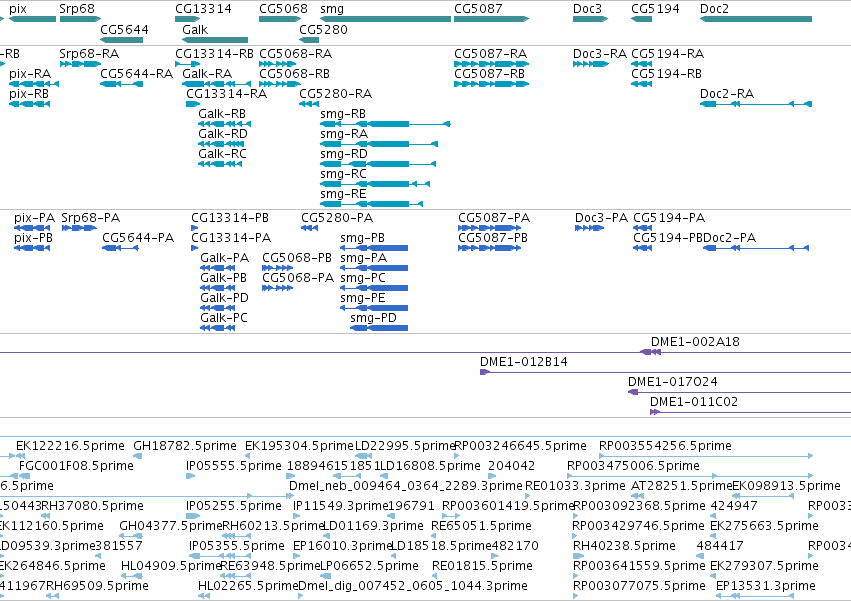Select transcript smg-RE
The height and width of the screenshot is (601, 851).
pos(372,204)
